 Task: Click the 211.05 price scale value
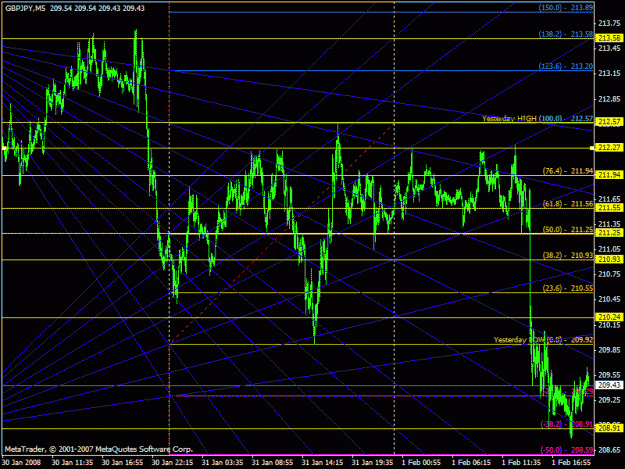click(x=609, y=249)
